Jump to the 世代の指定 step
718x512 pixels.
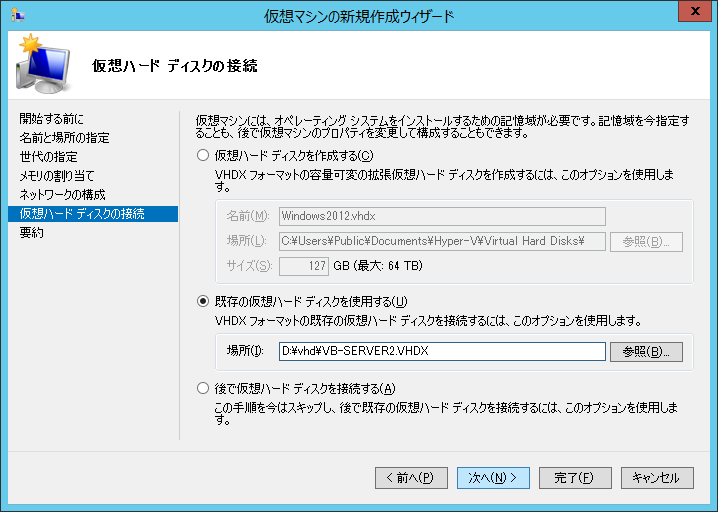[48, 157]
